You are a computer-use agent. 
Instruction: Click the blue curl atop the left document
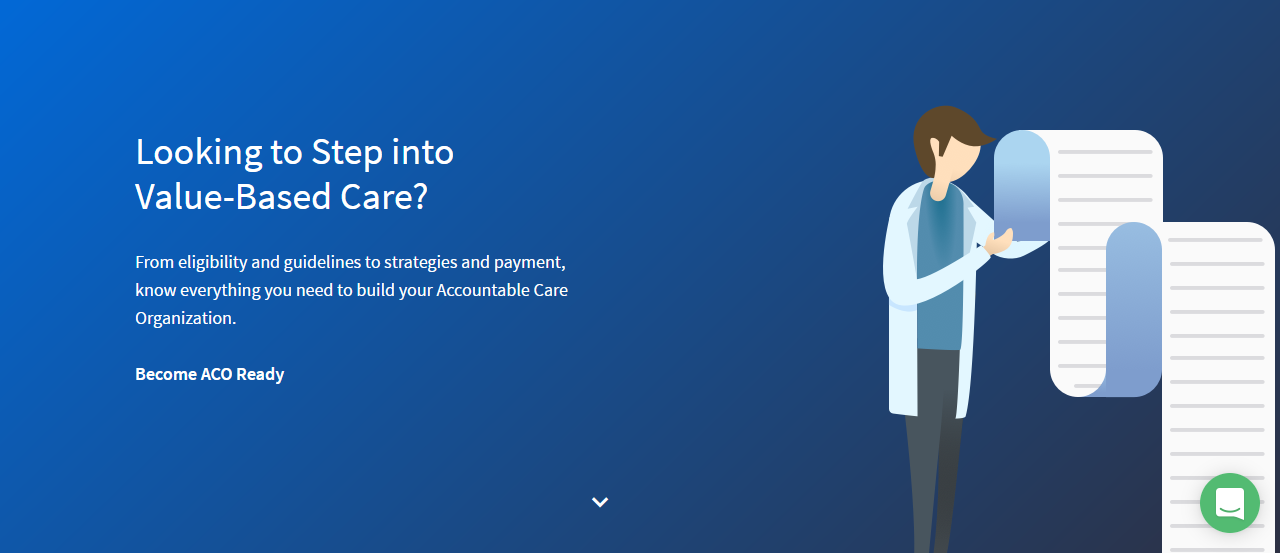[x=1021, y=185]
